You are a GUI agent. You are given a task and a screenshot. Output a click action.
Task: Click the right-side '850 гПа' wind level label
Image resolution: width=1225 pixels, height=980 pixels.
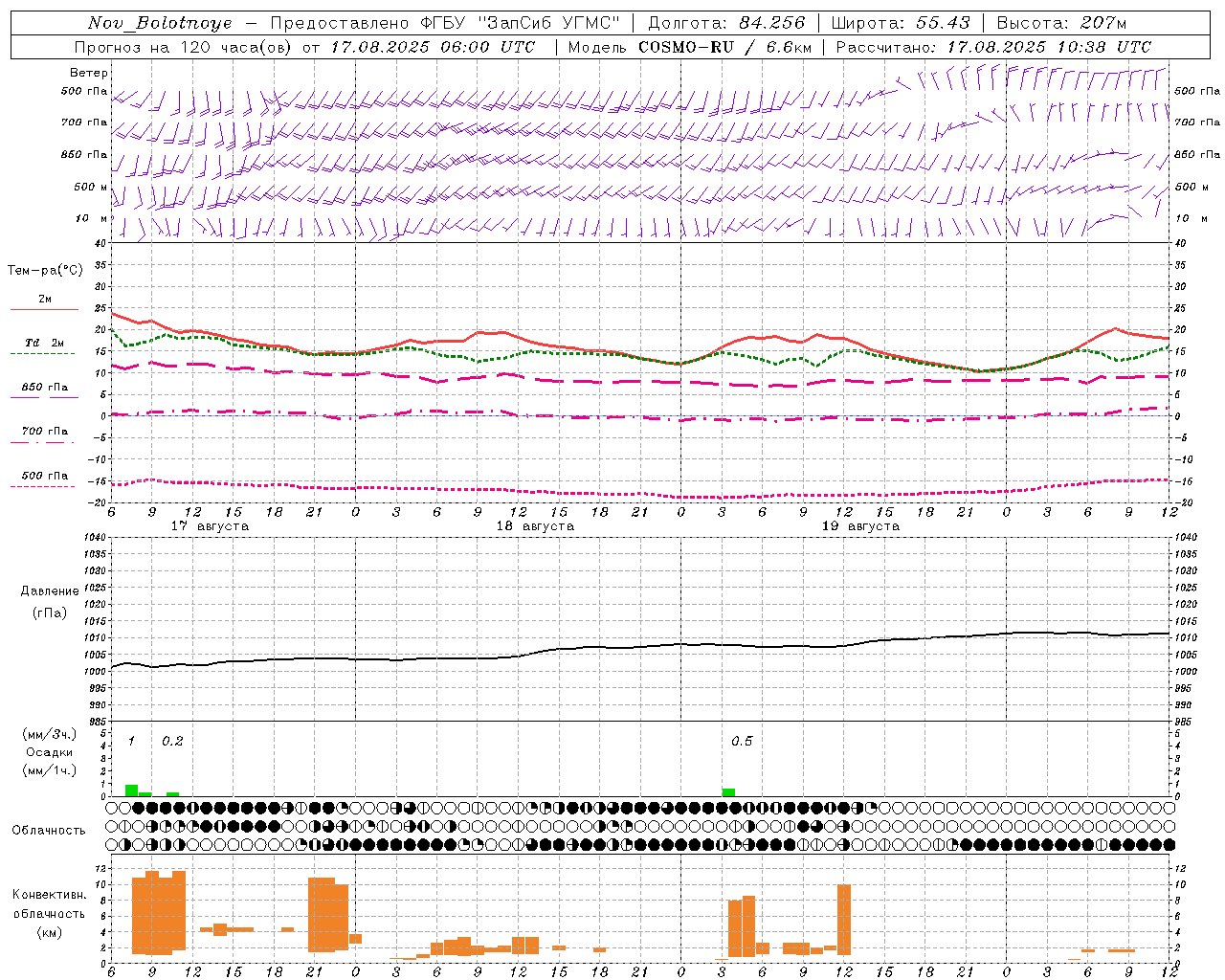[x=1197, y=154]
